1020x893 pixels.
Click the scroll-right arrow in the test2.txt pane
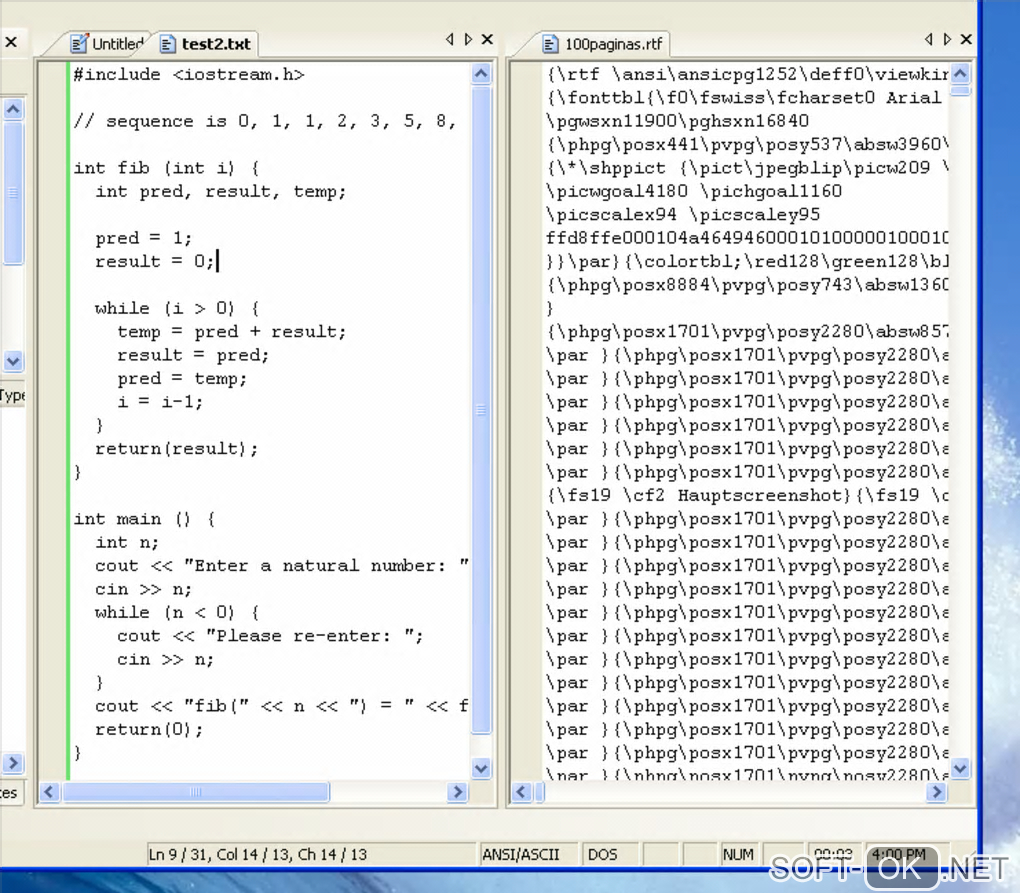point(457,792)
